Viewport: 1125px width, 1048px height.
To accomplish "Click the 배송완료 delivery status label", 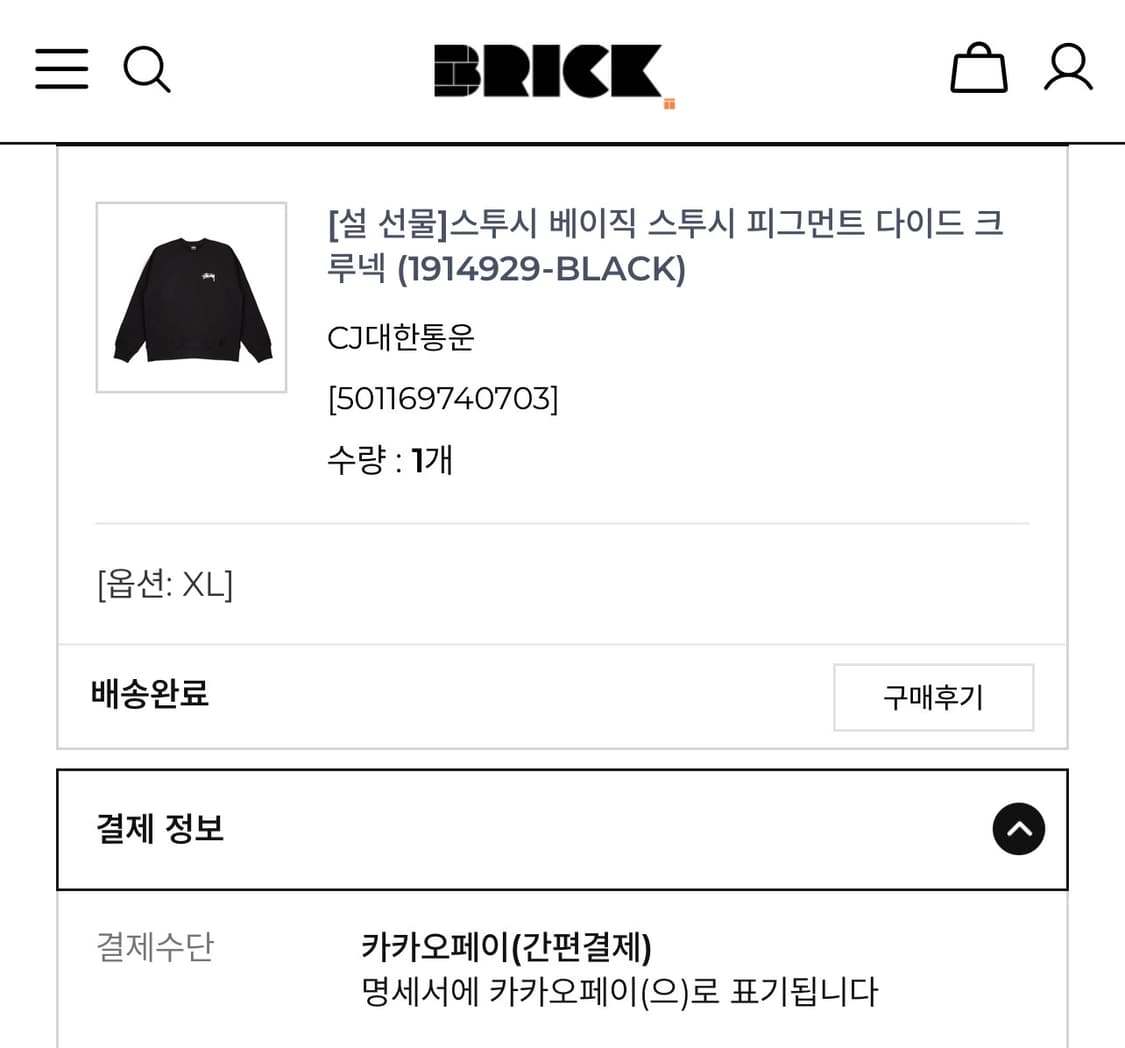I will pyautogui.click(x=149, y=695).
